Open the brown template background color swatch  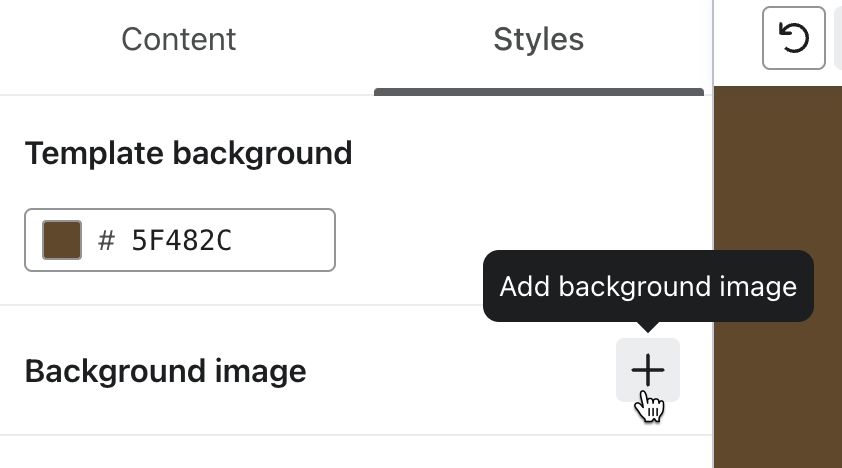coord(62,240)
